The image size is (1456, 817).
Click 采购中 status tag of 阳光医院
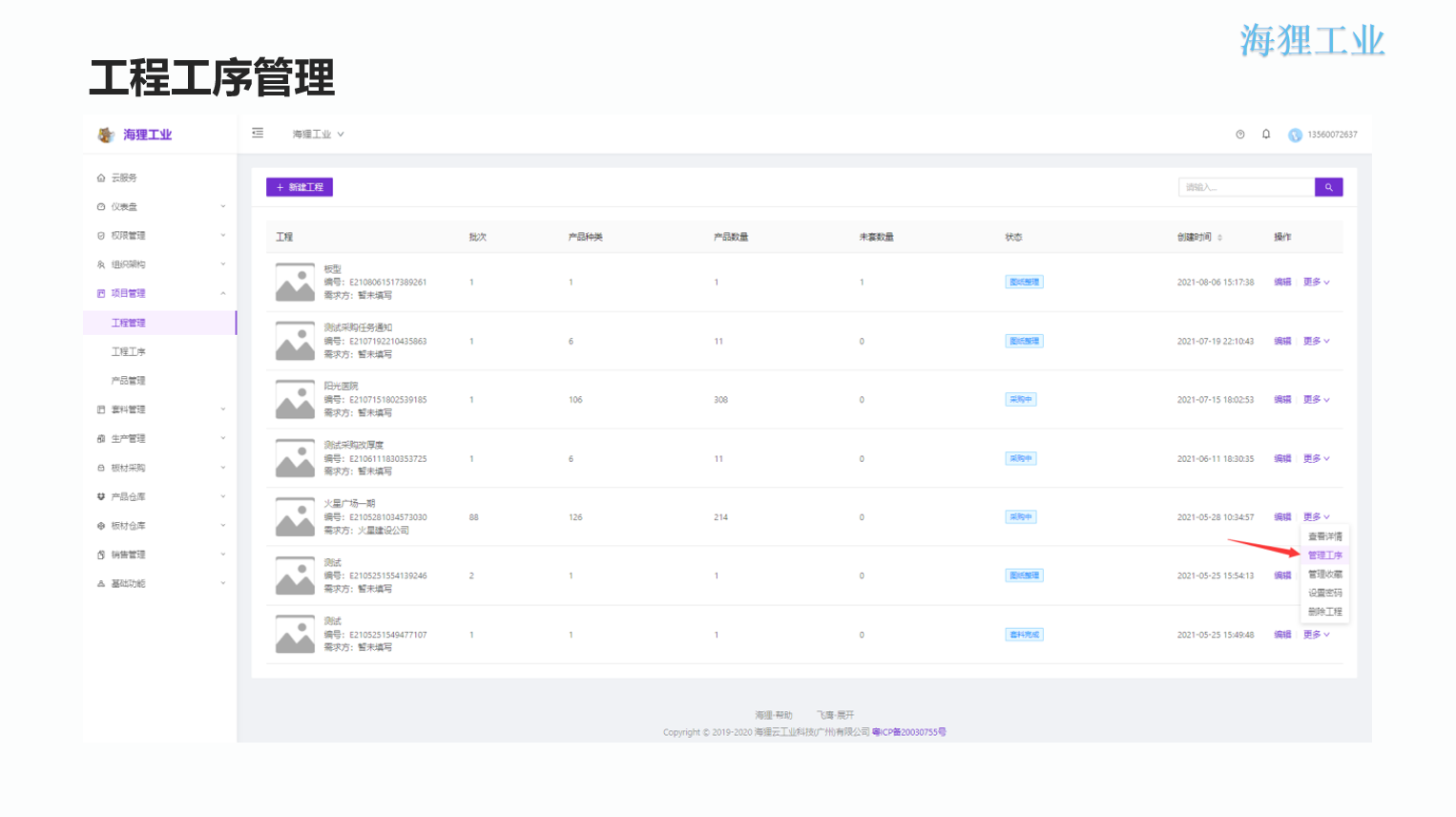(1021, 400)
